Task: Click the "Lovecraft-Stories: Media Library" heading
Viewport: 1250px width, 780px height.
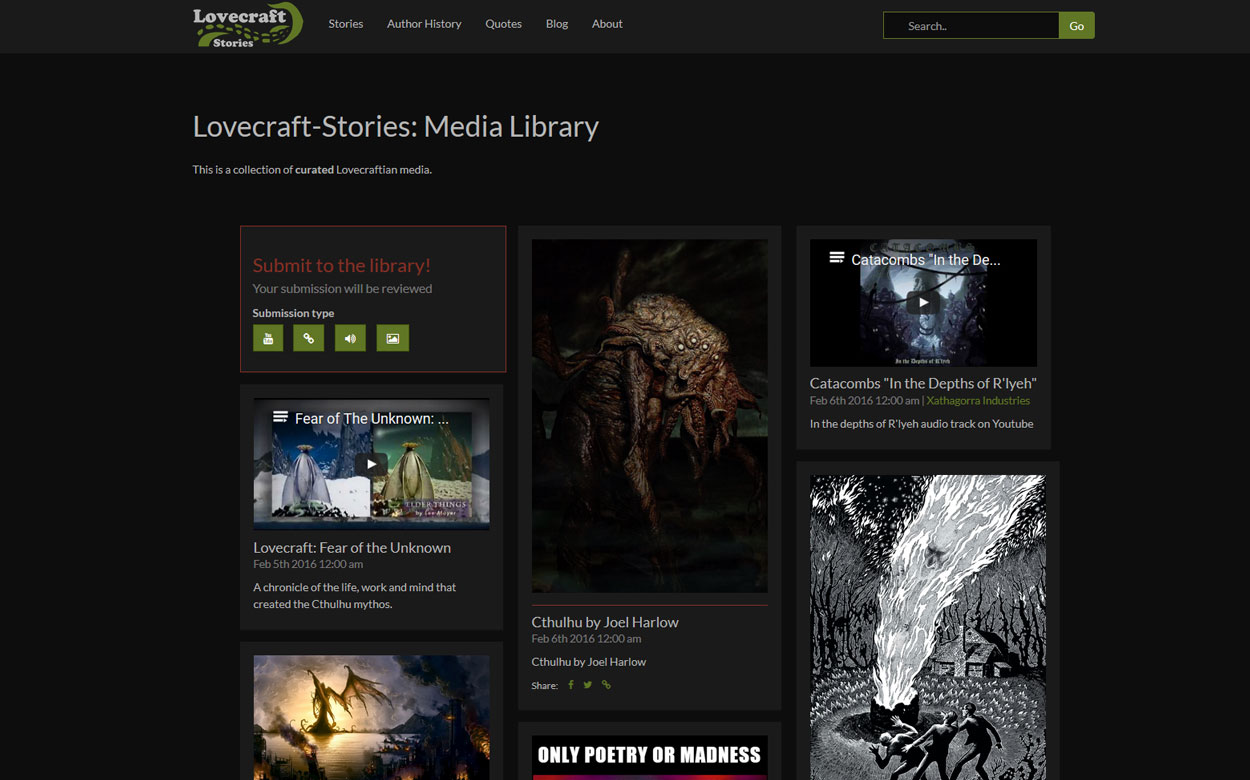Action: pos(396,127)
